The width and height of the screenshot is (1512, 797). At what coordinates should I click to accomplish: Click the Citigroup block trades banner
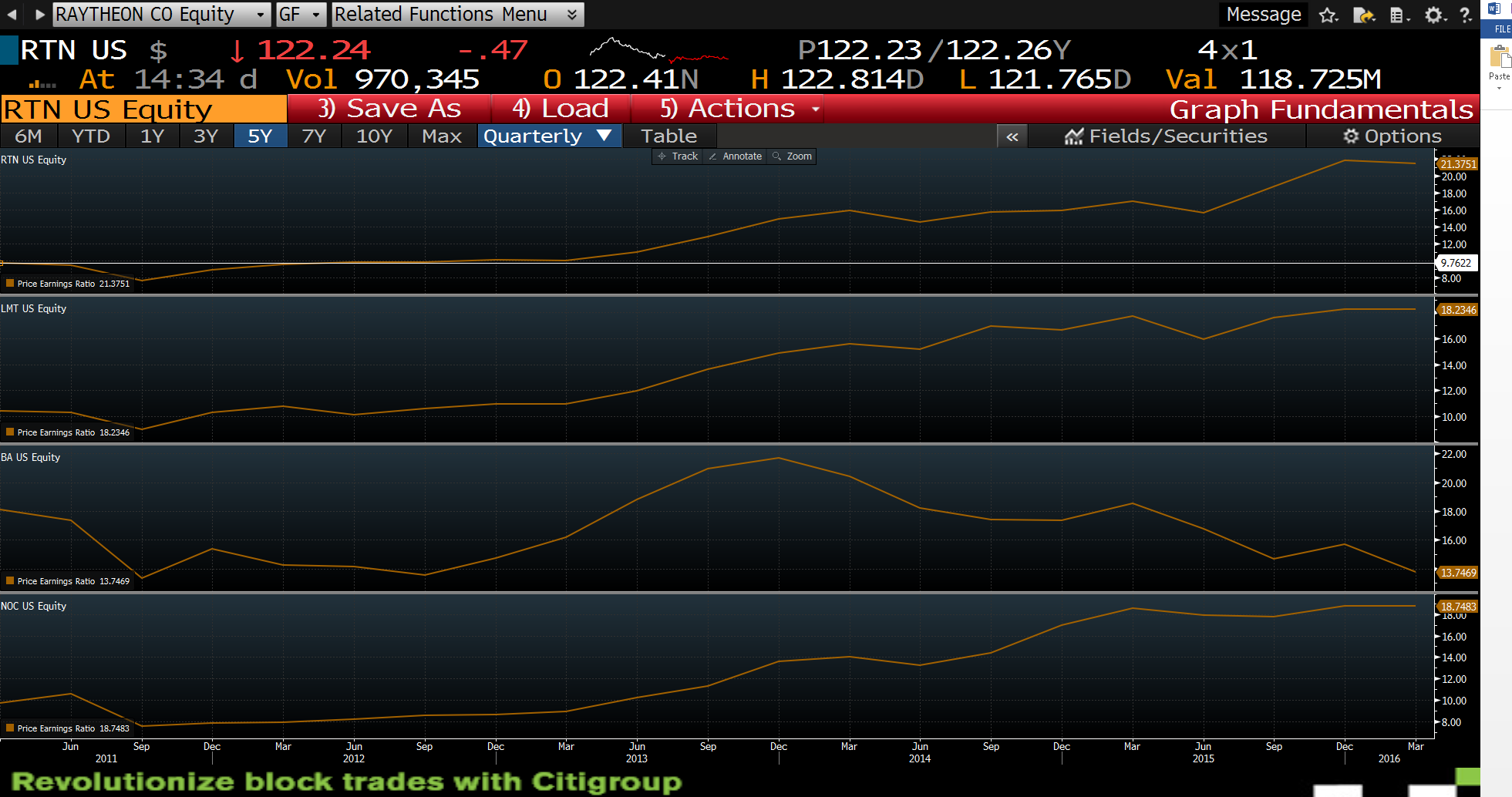(x=347, y=782)
